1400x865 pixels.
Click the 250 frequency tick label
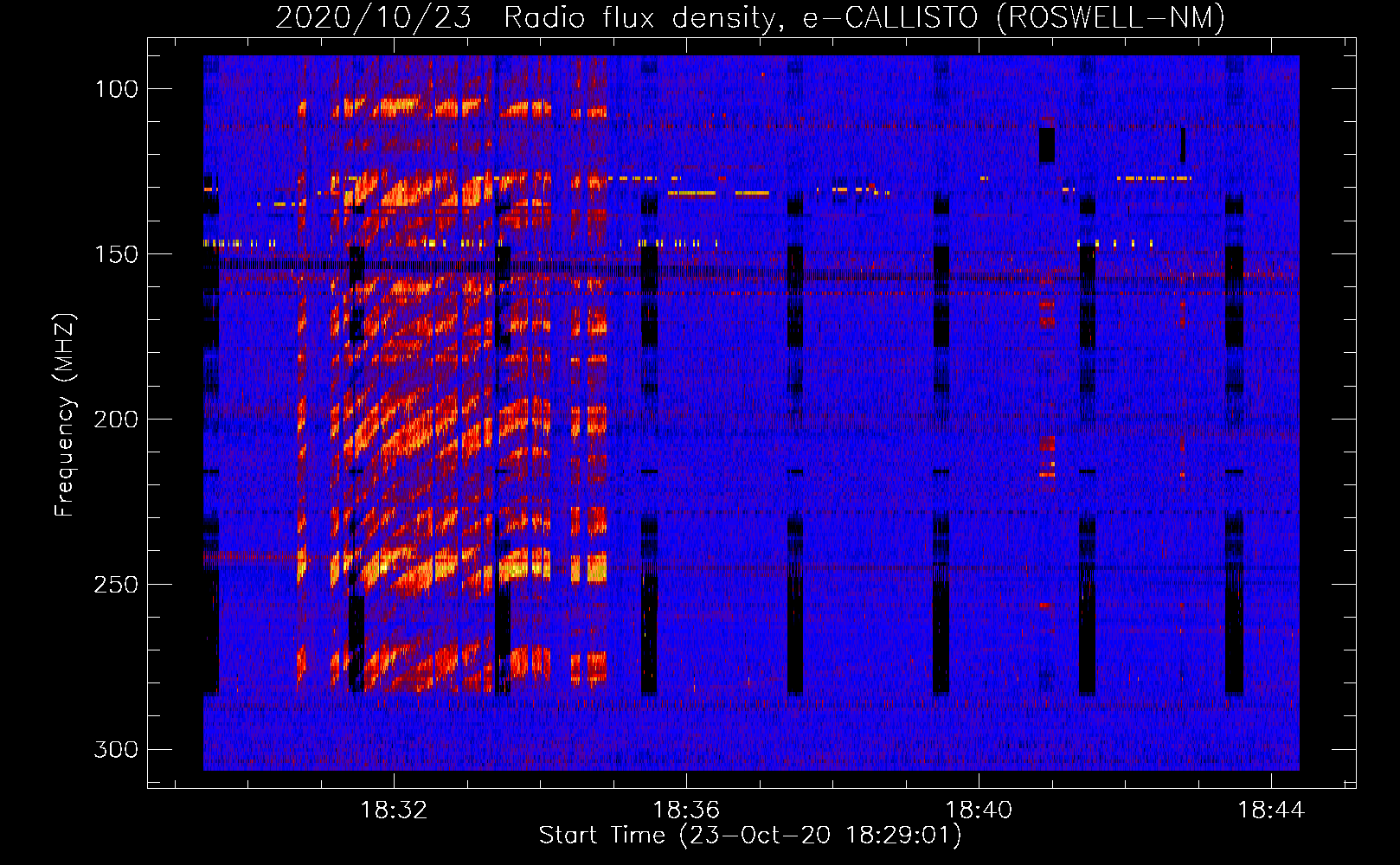tap(117, 585)
